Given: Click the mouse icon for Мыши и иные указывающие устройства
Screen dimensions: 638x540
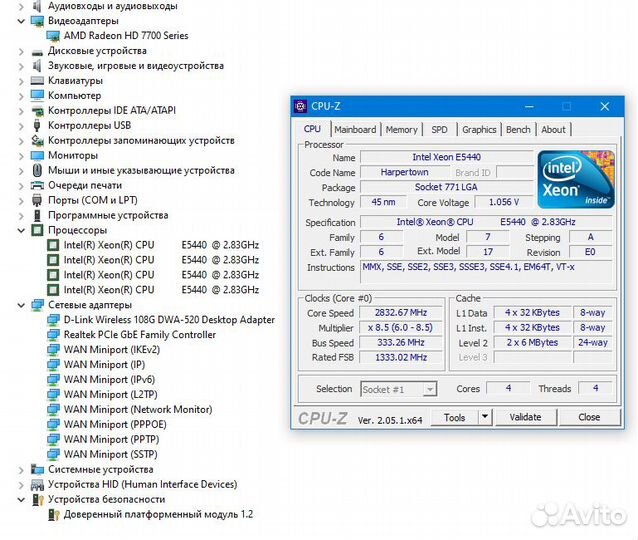Looking at the screenshot, I should click(x=37, y=170).
